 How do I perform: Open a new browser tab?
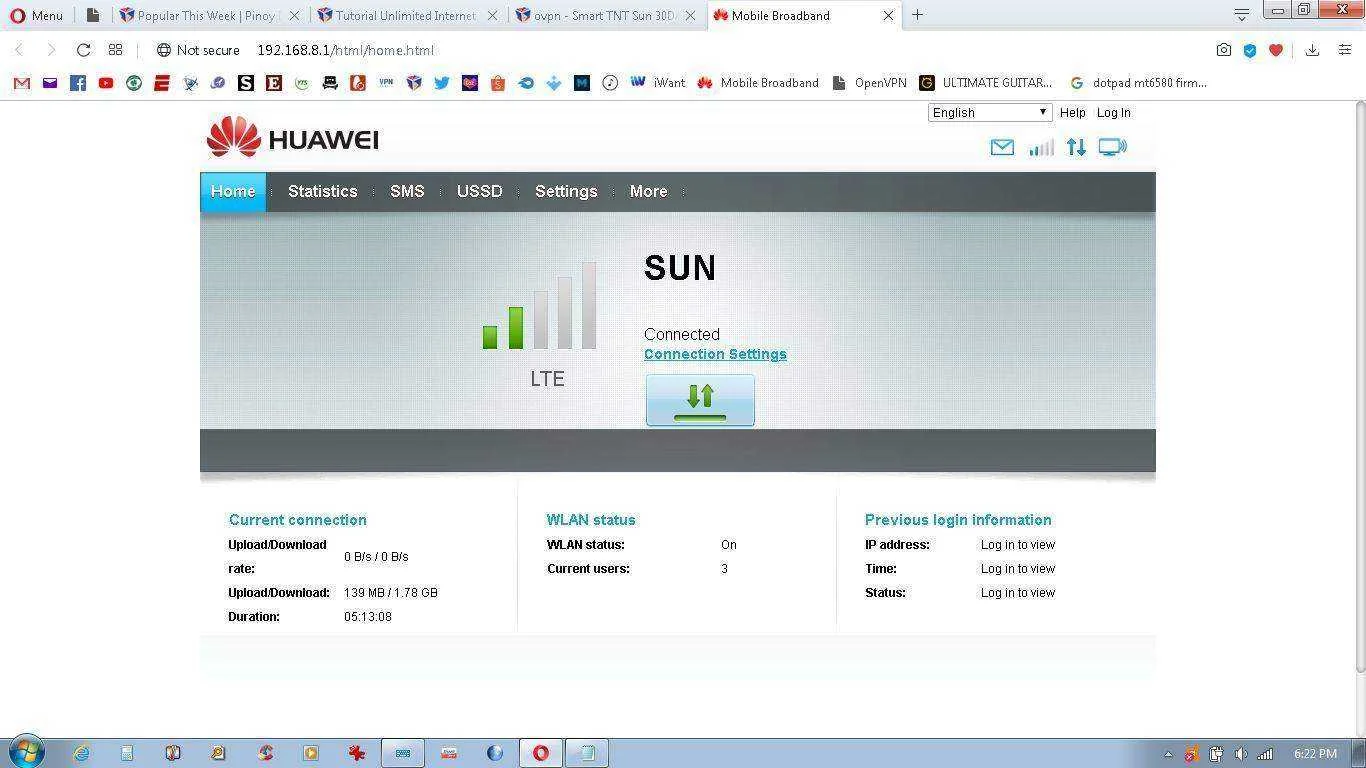pyautogui.click(x=917, y=15)
